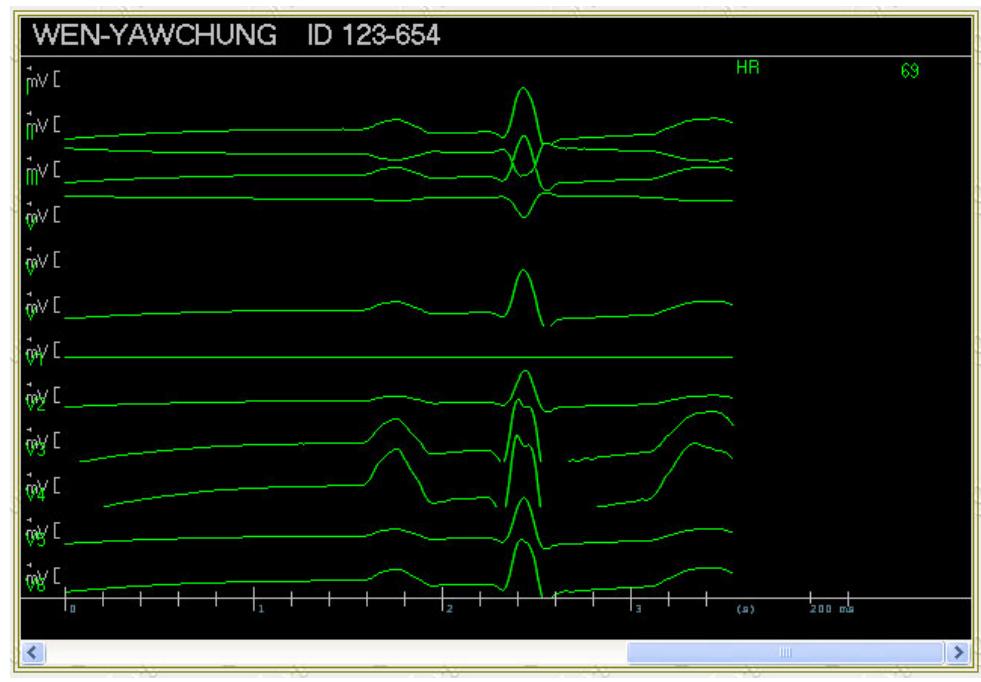The height and width of the screenshot is (682, 981).
Task: Click the (s) time unit label
Action: point(745,609)
